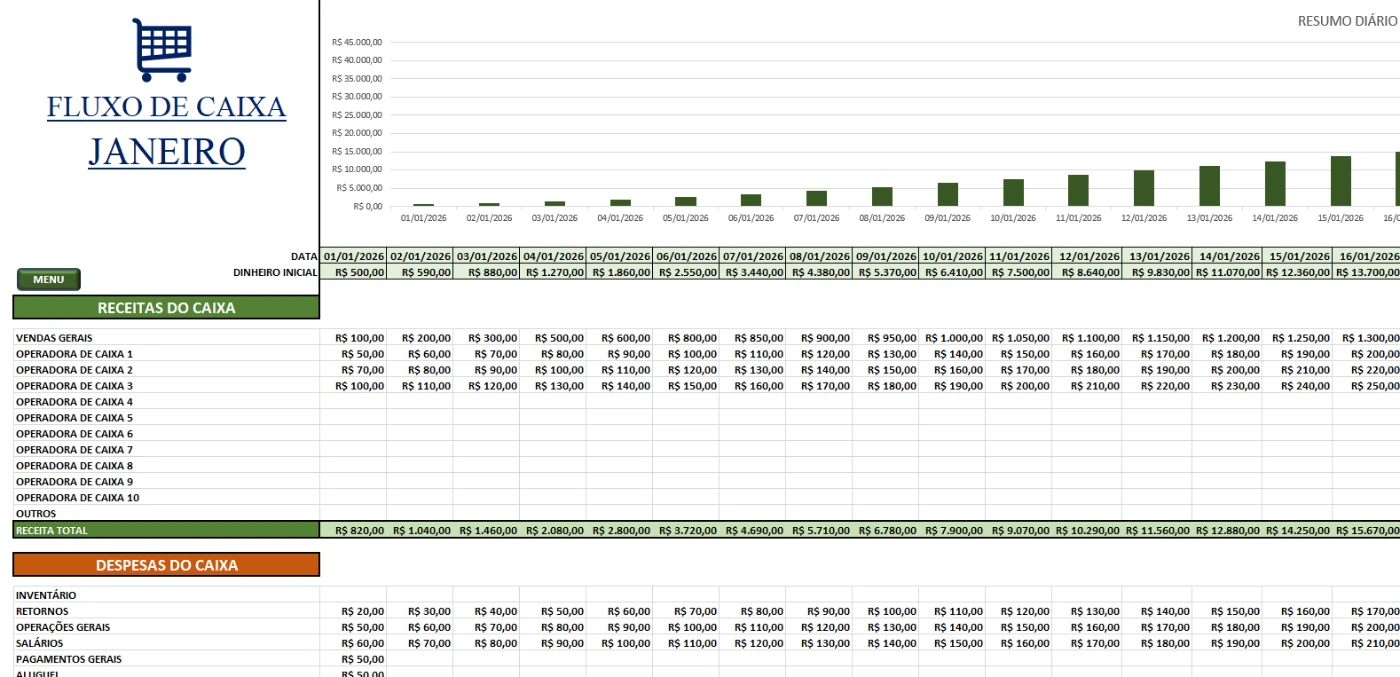Click DINHEIRO INICIAL cell showing R$ 500,00
1400x677 pixels.
pyautogui.click(x=353, y=272)
